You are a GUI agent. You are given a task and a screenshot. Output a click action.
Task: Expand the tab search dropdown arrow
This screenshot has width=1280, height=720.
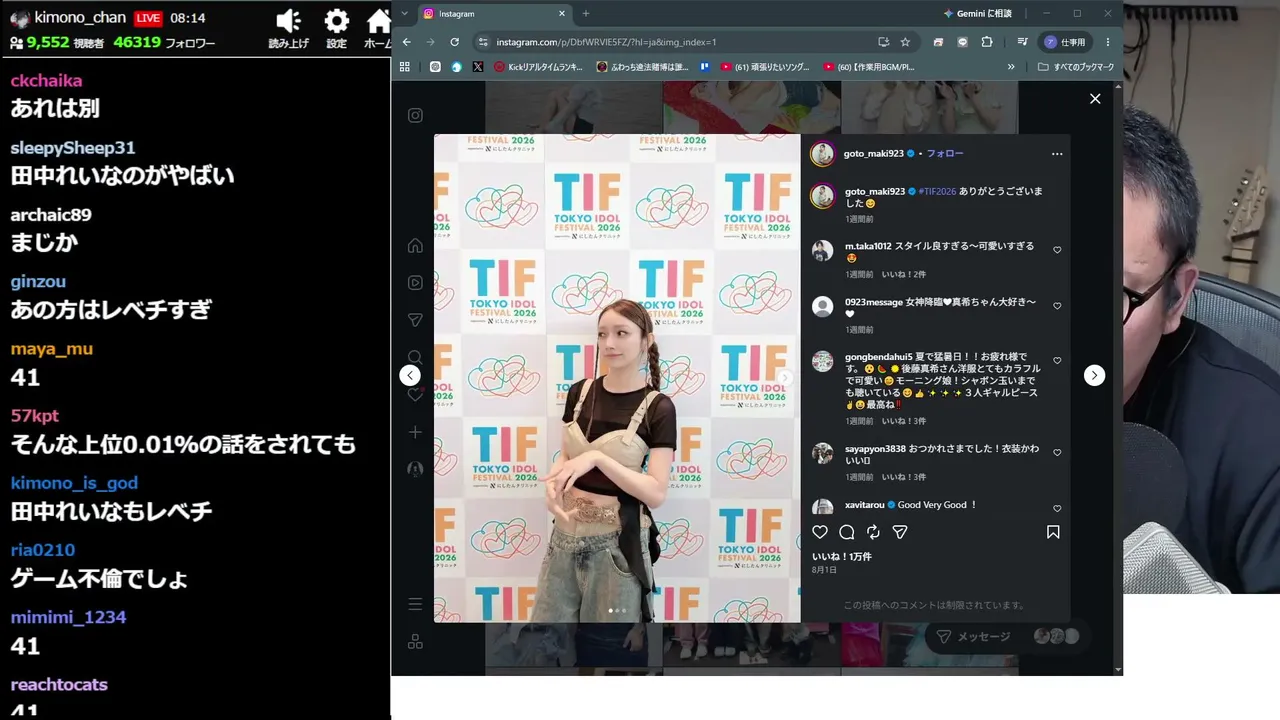tap(404, 13)
